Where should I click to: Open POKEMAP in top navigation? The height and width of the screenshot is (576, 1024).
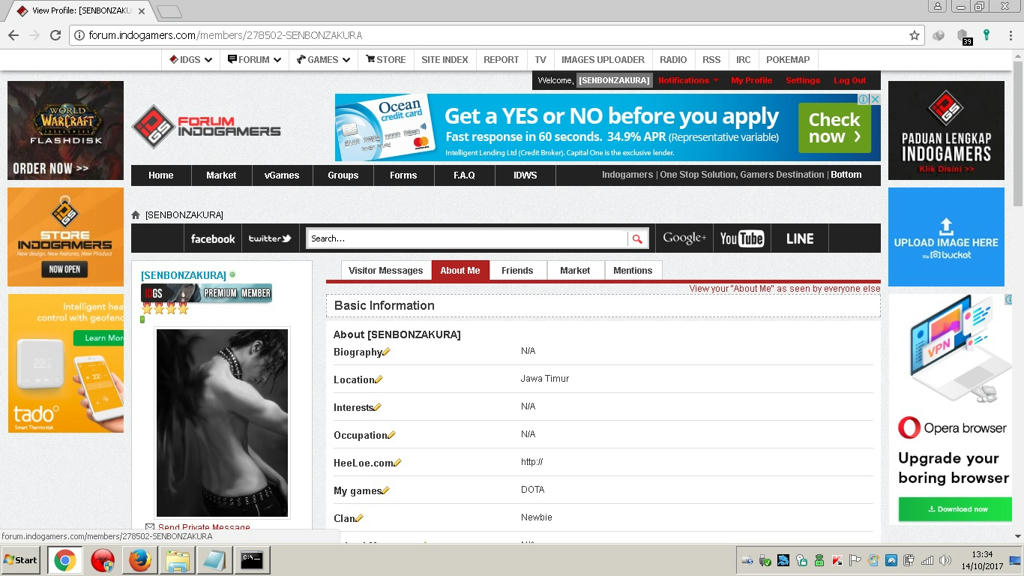coord(788,59)
